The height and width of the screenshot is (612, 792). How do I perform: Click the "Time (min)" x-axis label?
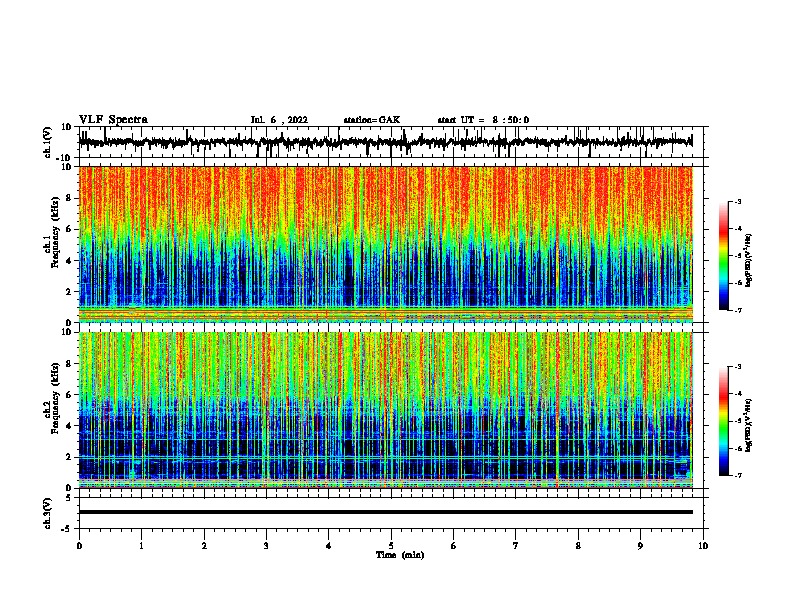tap(400, 555)
